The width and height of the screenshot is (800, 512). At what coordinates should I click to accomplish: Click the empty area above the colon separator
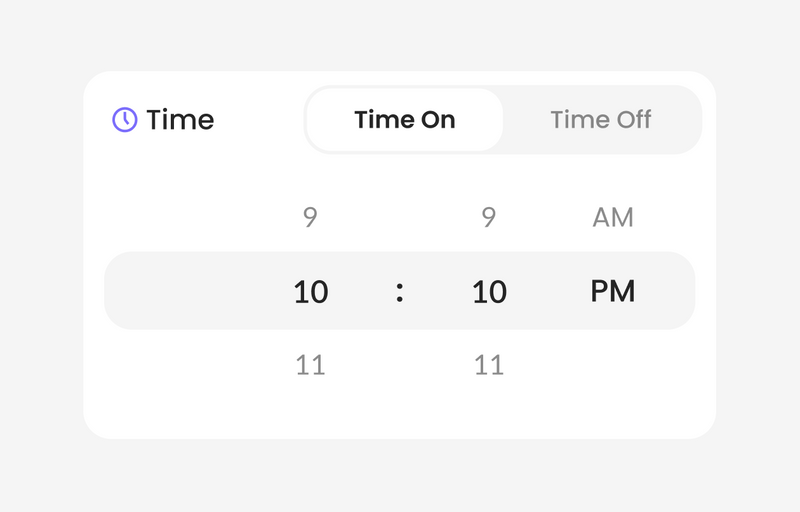399,217
